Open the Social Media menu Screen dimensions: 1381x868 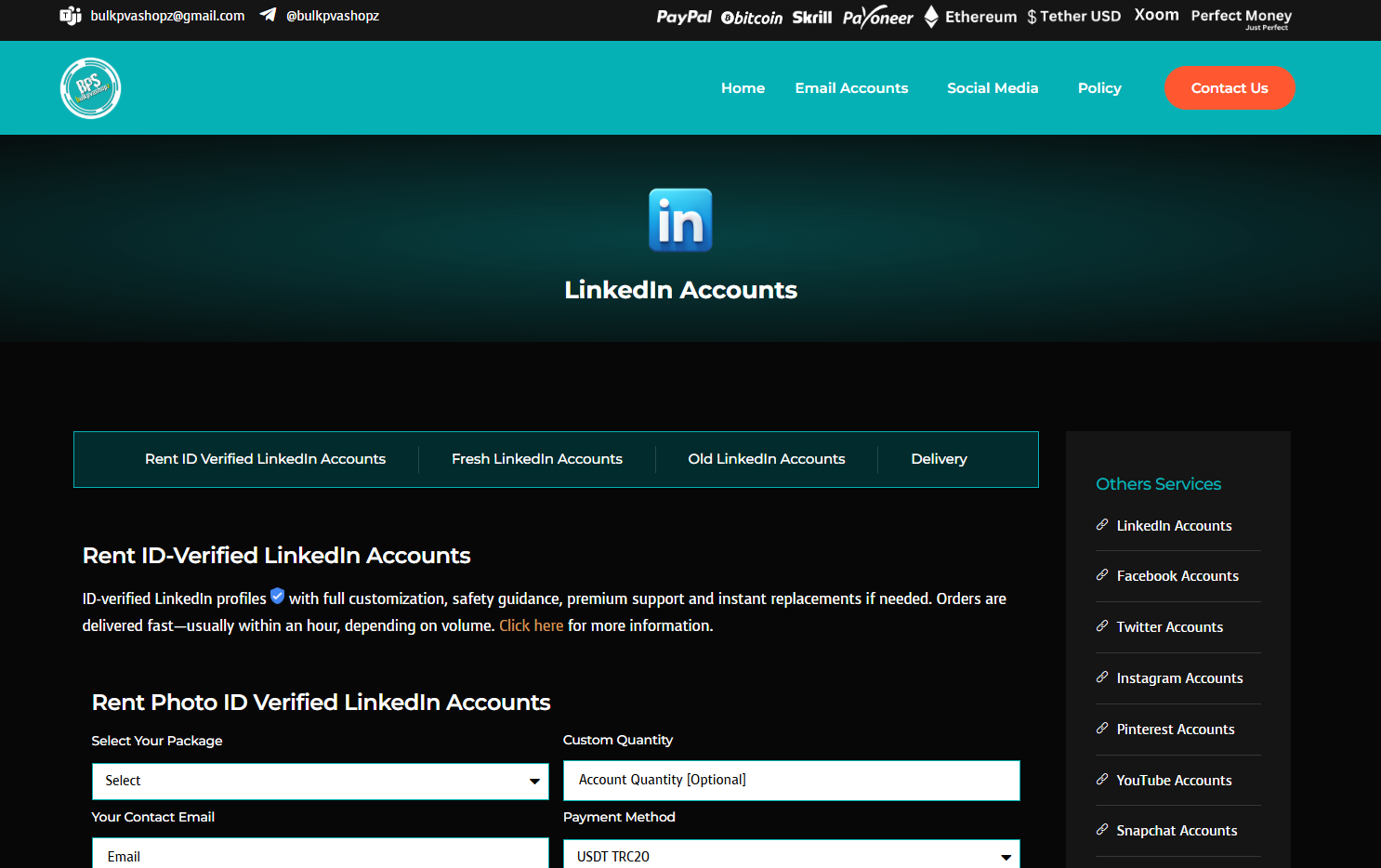pos(993,88)
